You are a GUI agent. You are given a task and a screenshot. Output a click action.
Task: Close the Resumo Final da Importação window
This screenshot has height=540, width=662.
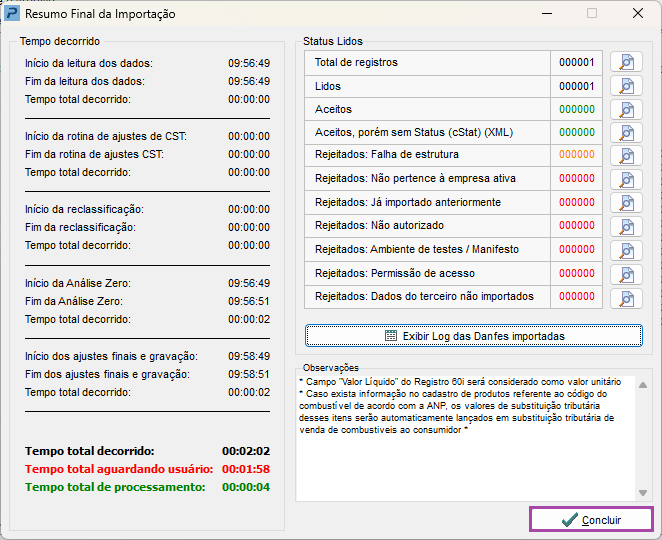638,14
